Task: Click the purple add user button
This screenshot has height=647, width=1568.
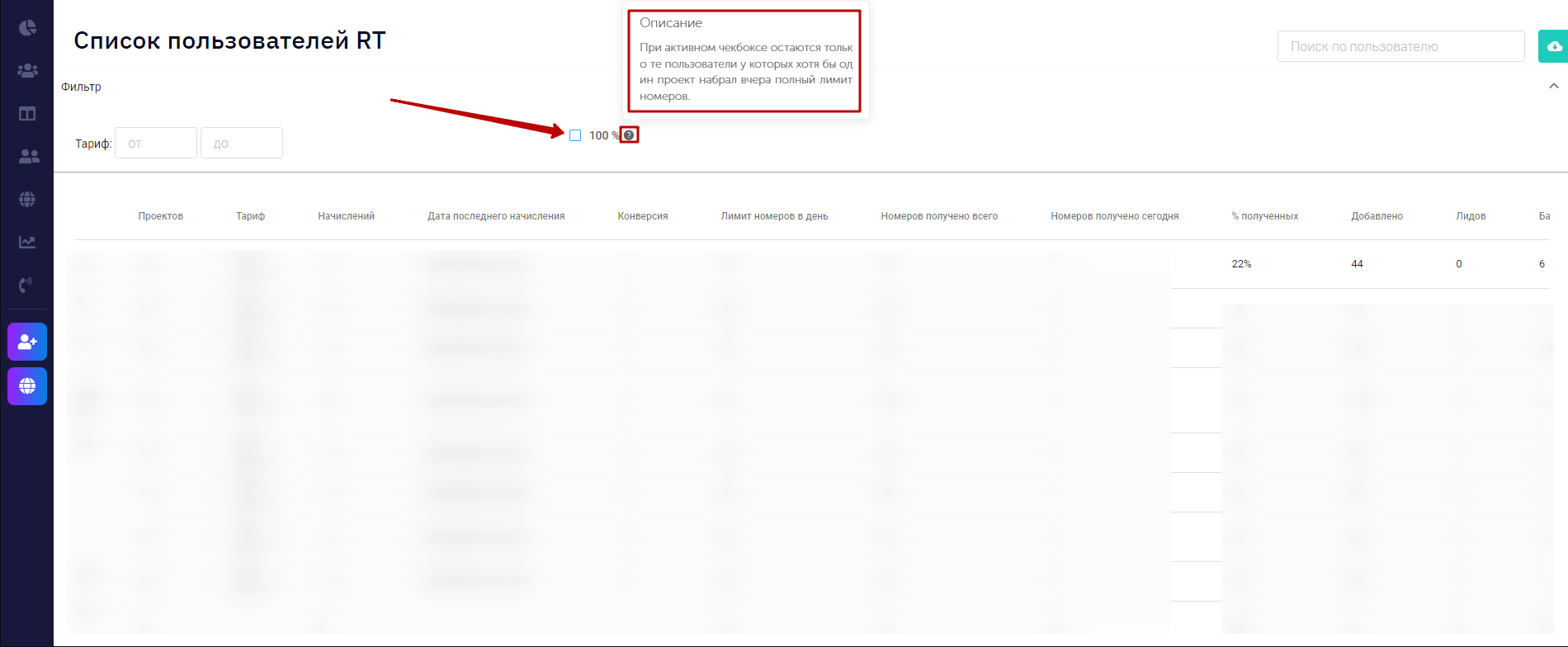Action: pos(27,342)
